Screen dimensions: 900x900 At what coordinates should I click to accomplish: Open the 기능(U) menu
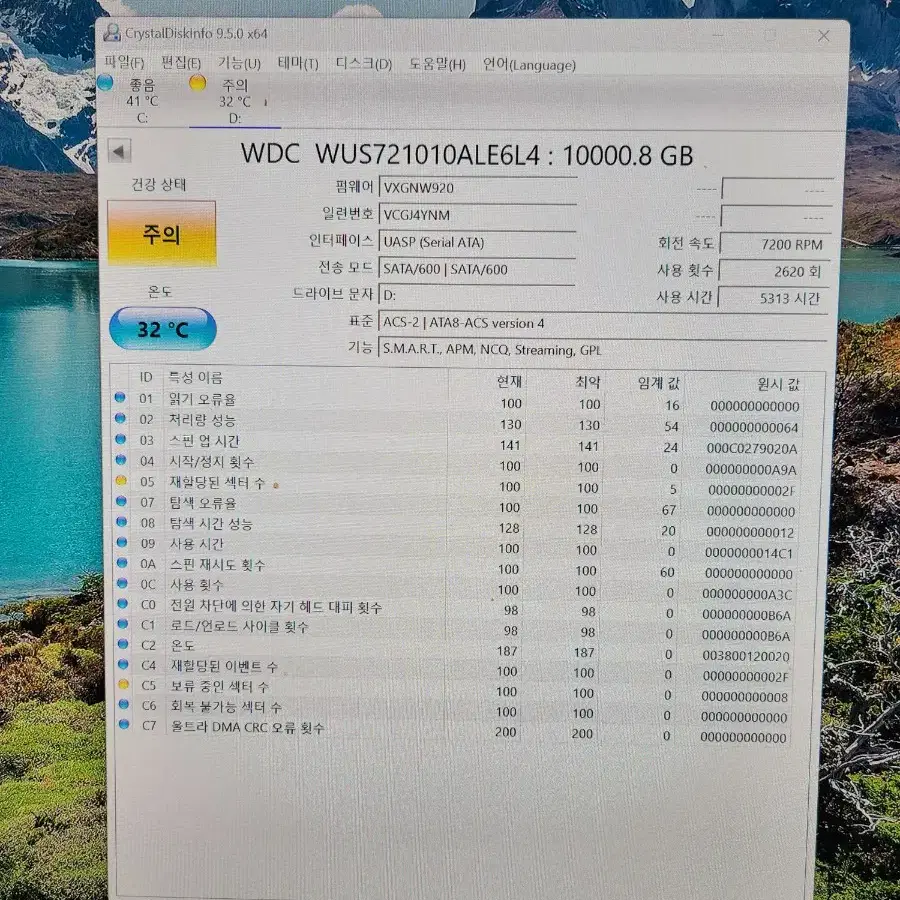pos(239,63)
